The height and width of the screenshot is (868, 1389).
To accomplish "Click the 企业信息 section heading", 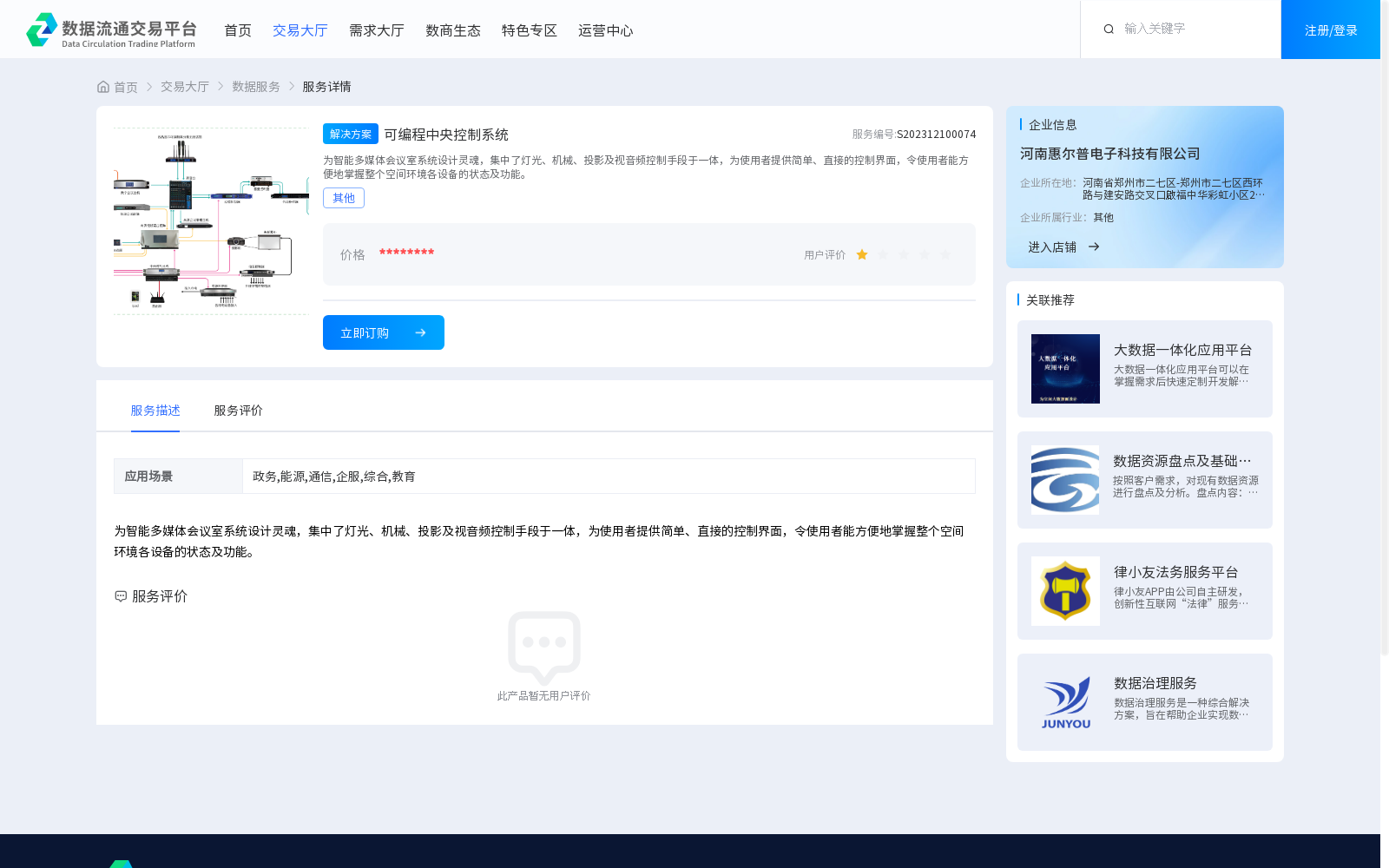I will coord(1053,125).
